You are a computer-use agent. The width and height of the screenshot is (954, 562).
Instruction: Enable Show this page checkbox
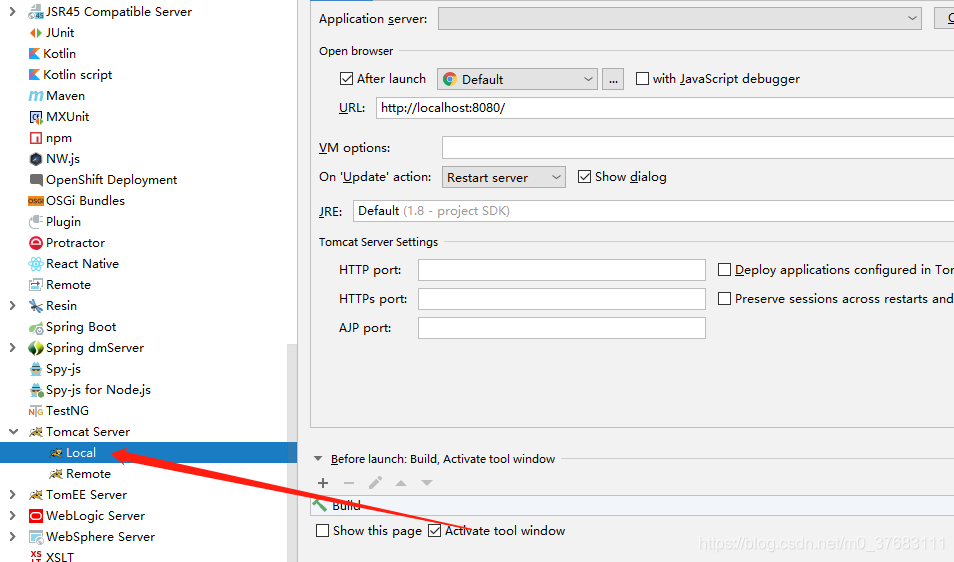322,530
